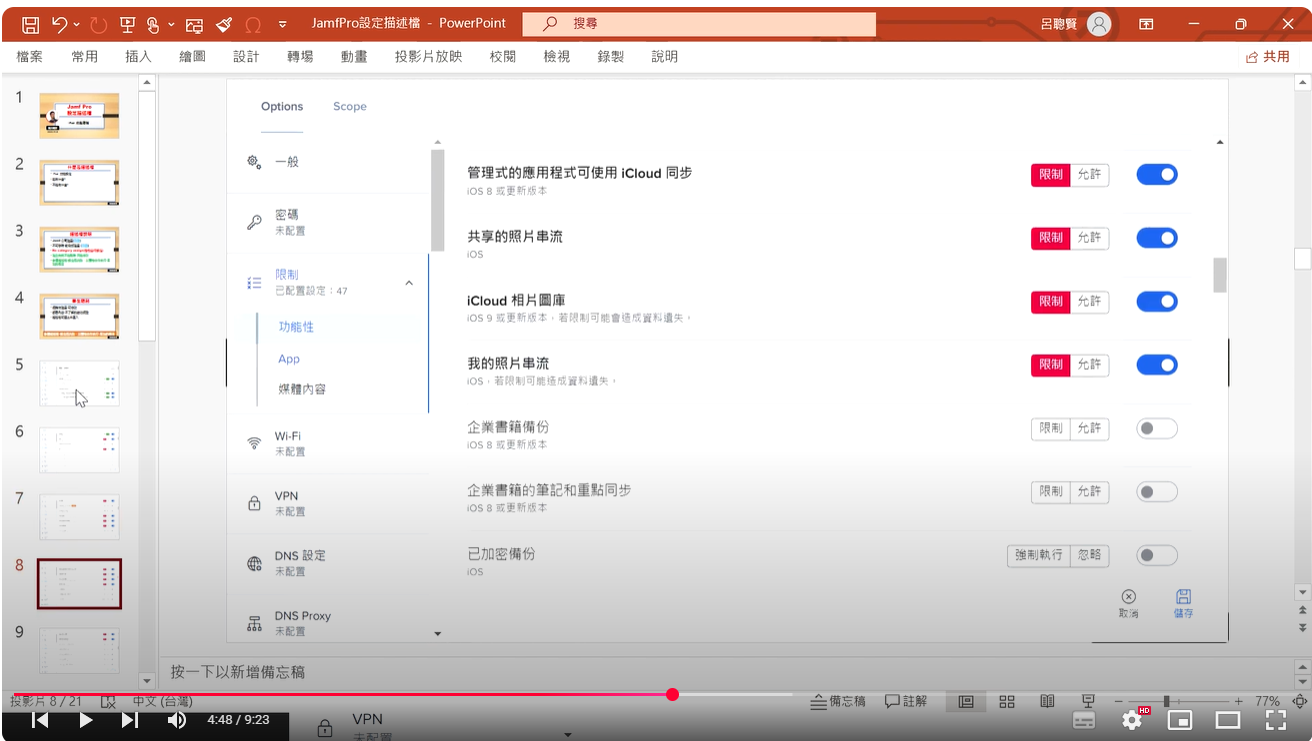This screenshot has height=741, width=1312.
Task: Collapse the 限制 section chevron
Action: click(x=408, y=283)
